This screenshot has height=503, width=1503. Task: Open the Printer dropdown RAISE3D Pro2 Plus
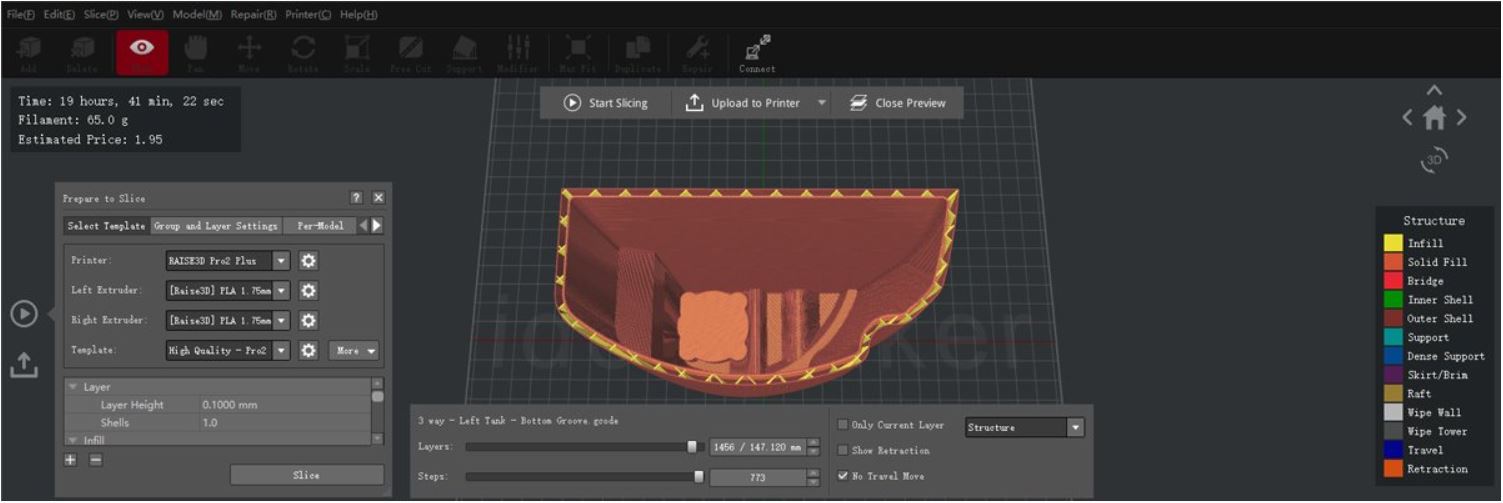pos(228,261)
